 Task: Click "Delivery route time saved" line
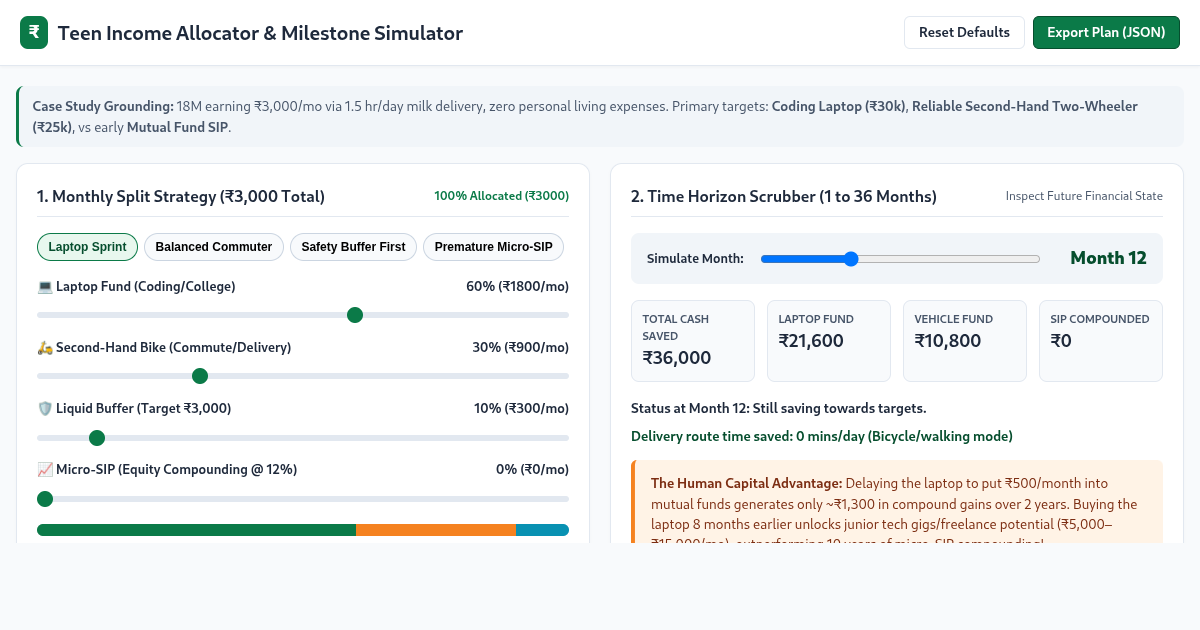coord(822,437)
